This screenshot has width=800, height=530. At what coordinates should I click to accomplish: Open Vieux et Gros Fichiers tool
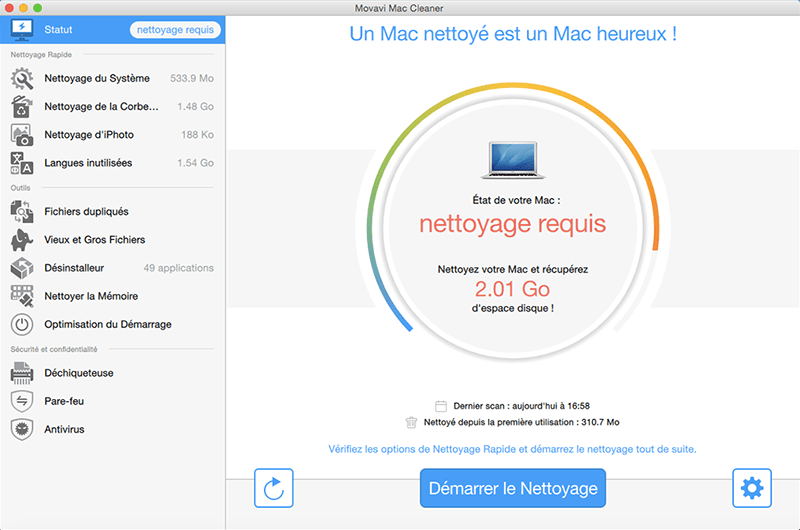pos(112,240)
